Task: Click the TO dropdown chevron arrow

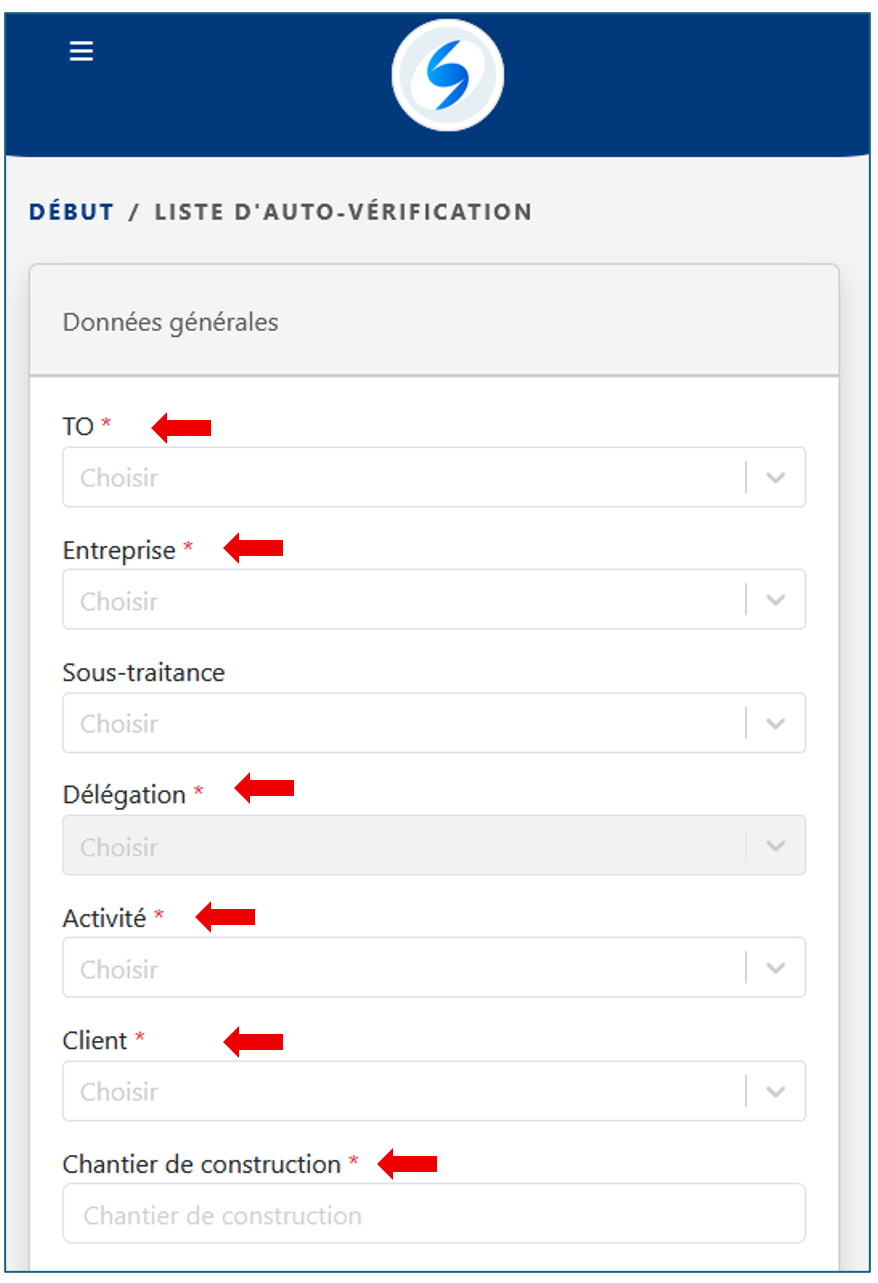Action: (776, 478)
